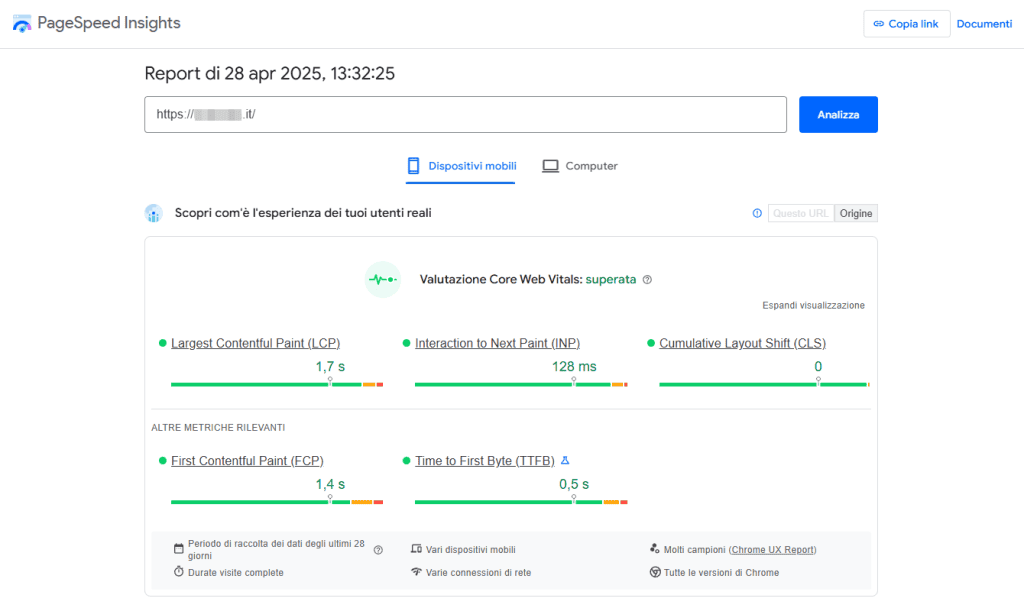Click the CLS distribution bar
Screen dimensions: 1024x608
(764, 385)
